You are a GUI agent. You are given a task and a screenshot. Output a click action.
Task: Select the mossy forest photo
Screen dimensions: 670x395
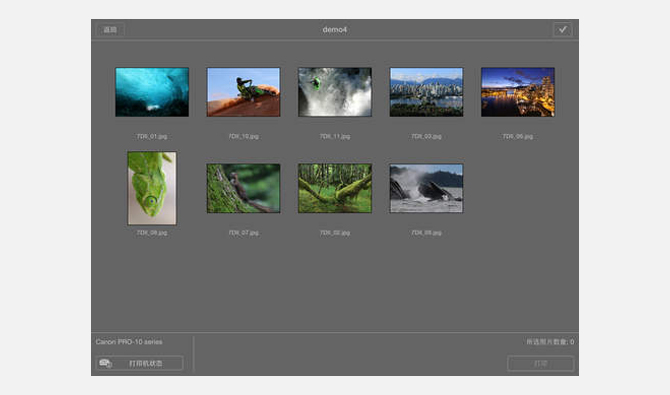pyautogui.click(x=335, y=188)
